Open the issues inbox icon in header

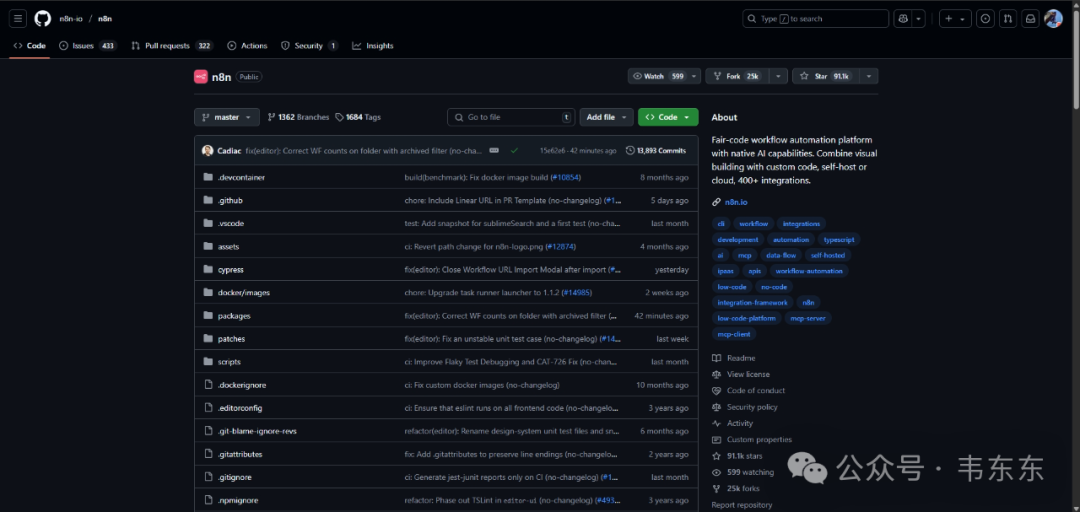[986, 19]
